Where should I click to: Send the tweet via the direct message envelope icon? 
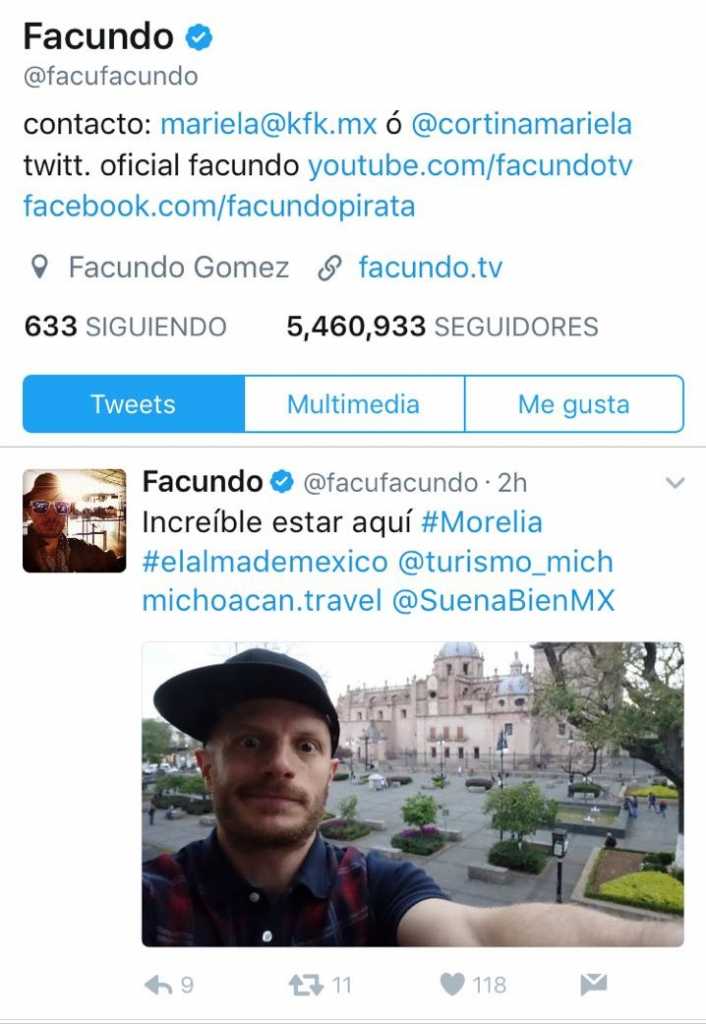point(594,984)
